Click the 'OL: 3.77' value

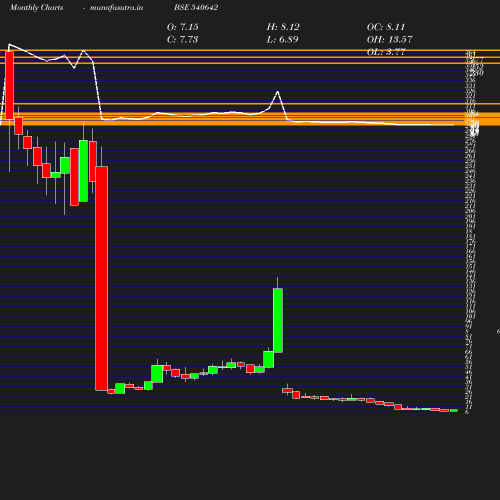(386, 52)
